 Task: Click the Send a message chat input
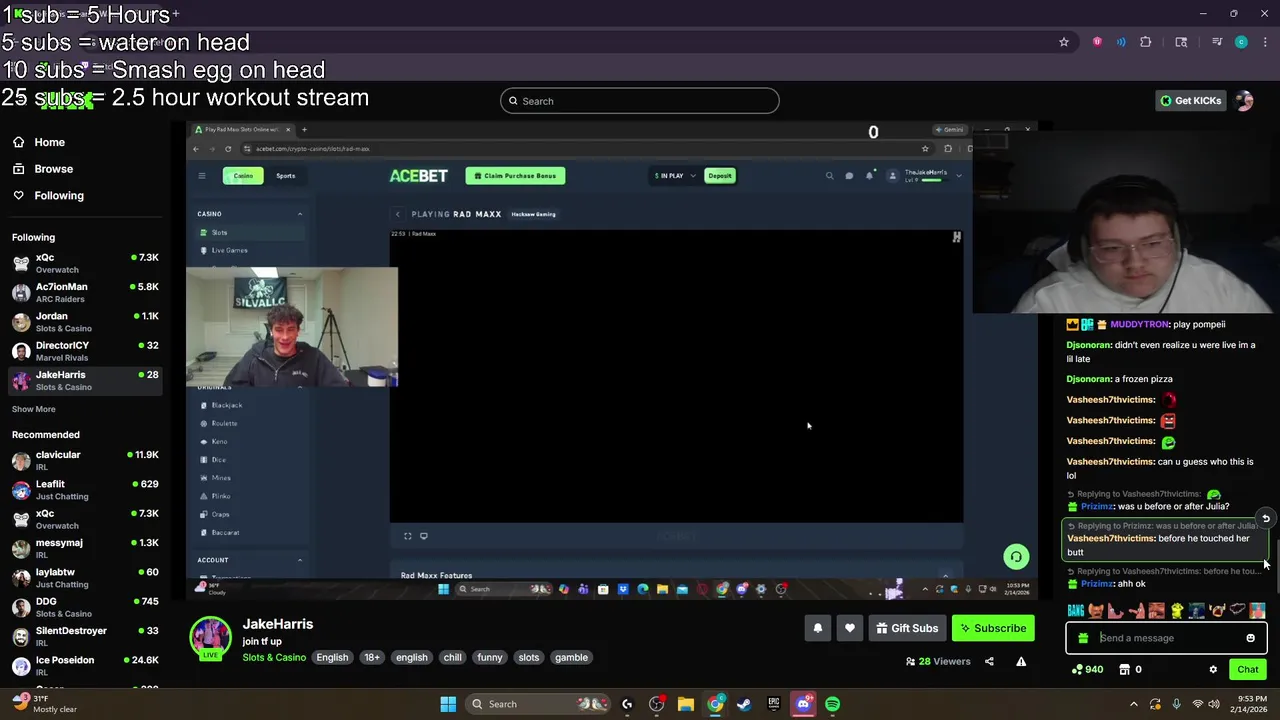pyautogui.click(x=1167, y=638)
